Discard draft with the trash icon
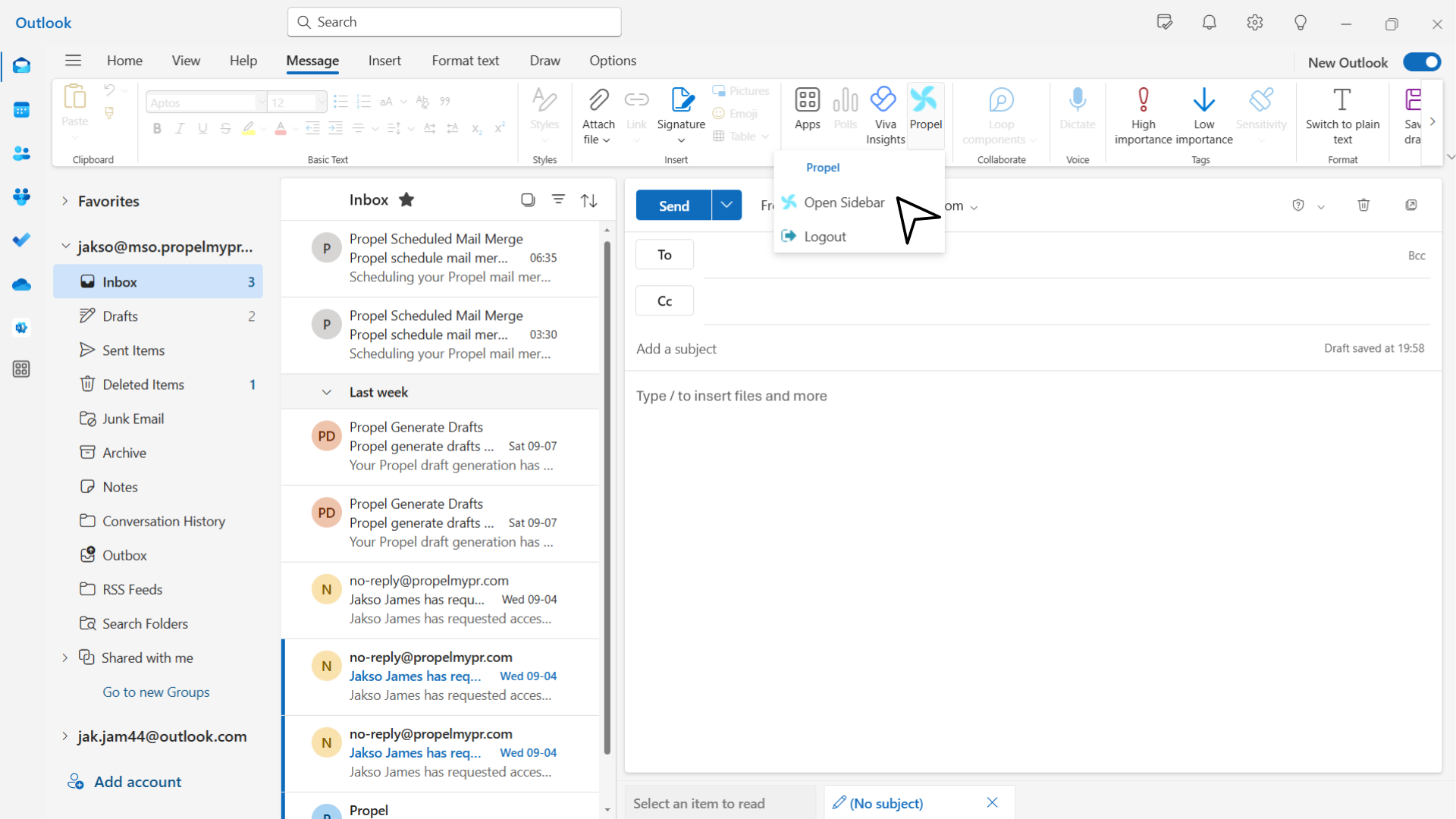 [x=1363, y=205]
